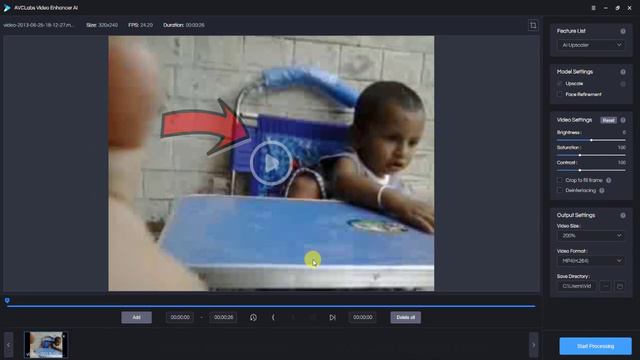Open the AI Upscaler feature dropdown
The height and width of the screenshot is (360, 640).
[591, 45]
